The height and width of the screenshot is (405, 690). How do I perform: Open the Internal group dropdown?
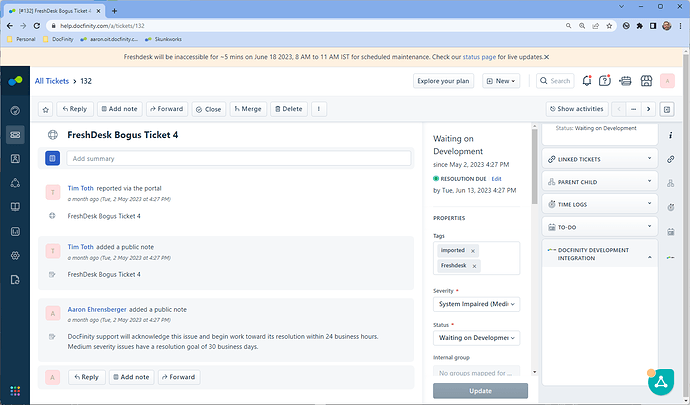[477, 371]
